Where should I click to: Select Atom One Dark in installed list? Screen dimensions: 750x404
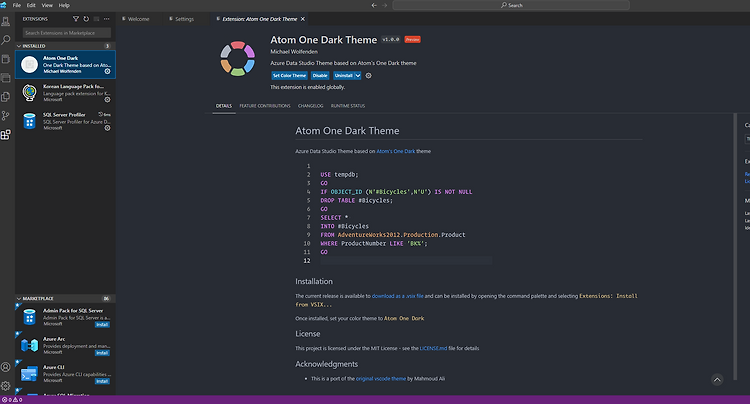pos(65,65)
